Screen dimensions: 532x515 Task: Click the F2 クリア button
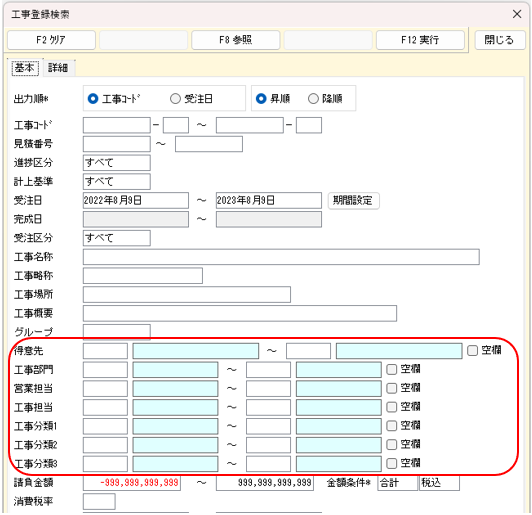coord(51,40)
